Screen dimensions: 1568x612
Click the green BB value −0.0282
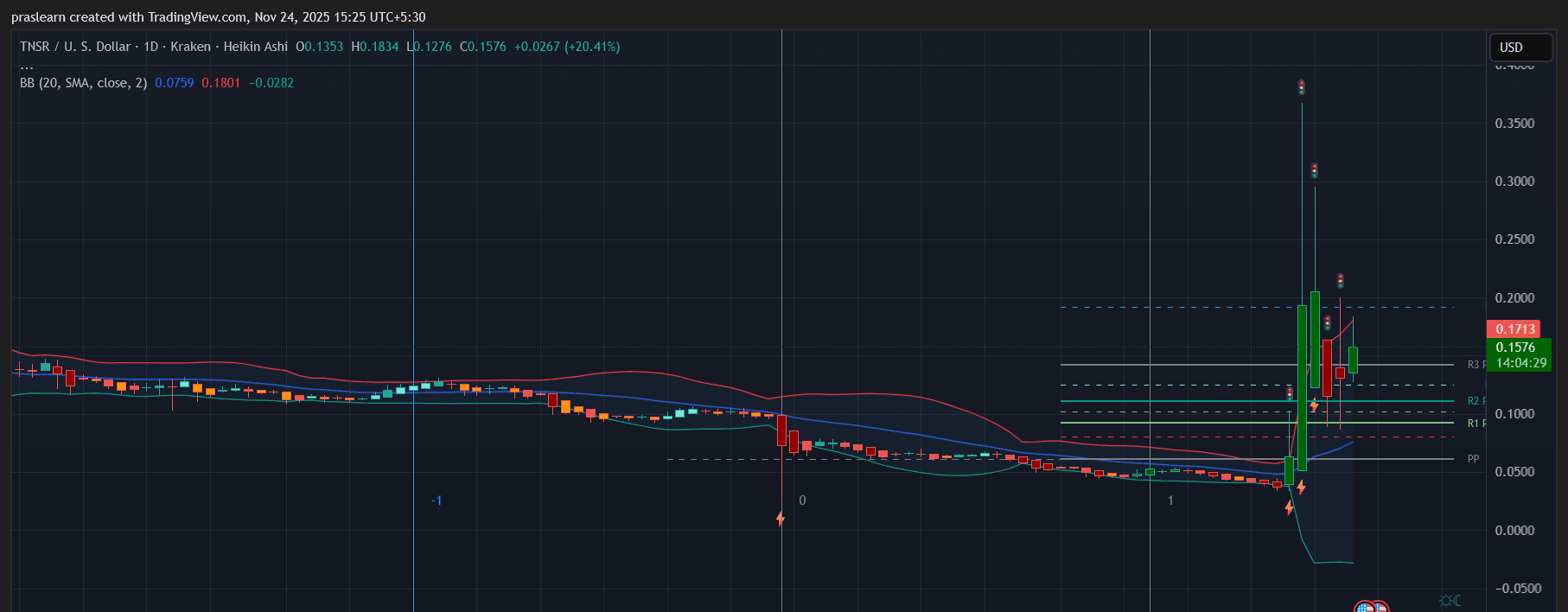pos(271,83)
